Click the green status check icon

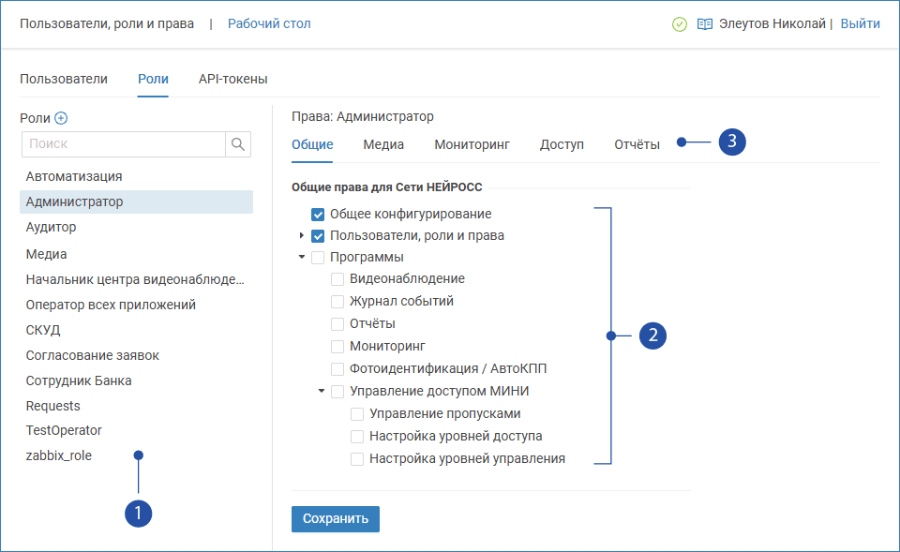pyautogui.click(x=680, y=24)
